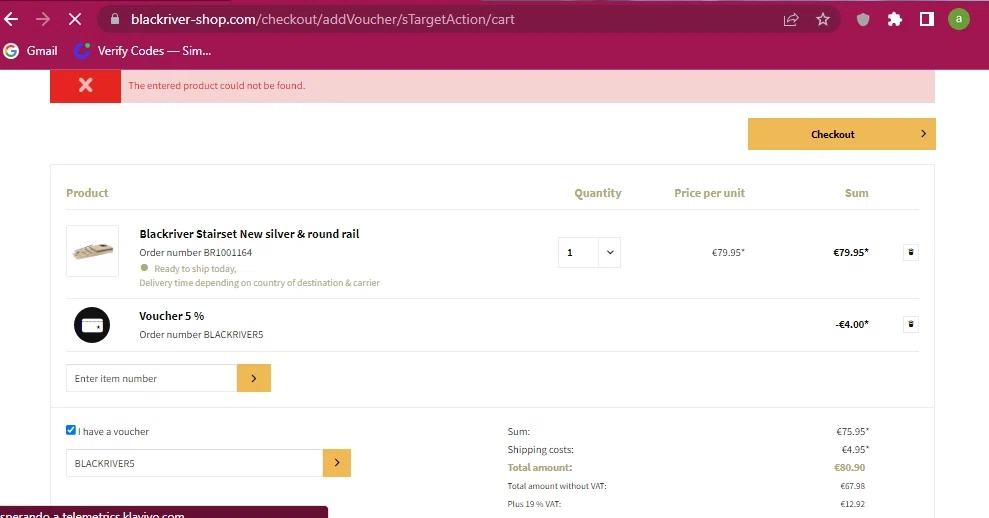The image size is (989, 518).
Task: Dismiss the red error X icon
Action: click(x=85, y=86)
